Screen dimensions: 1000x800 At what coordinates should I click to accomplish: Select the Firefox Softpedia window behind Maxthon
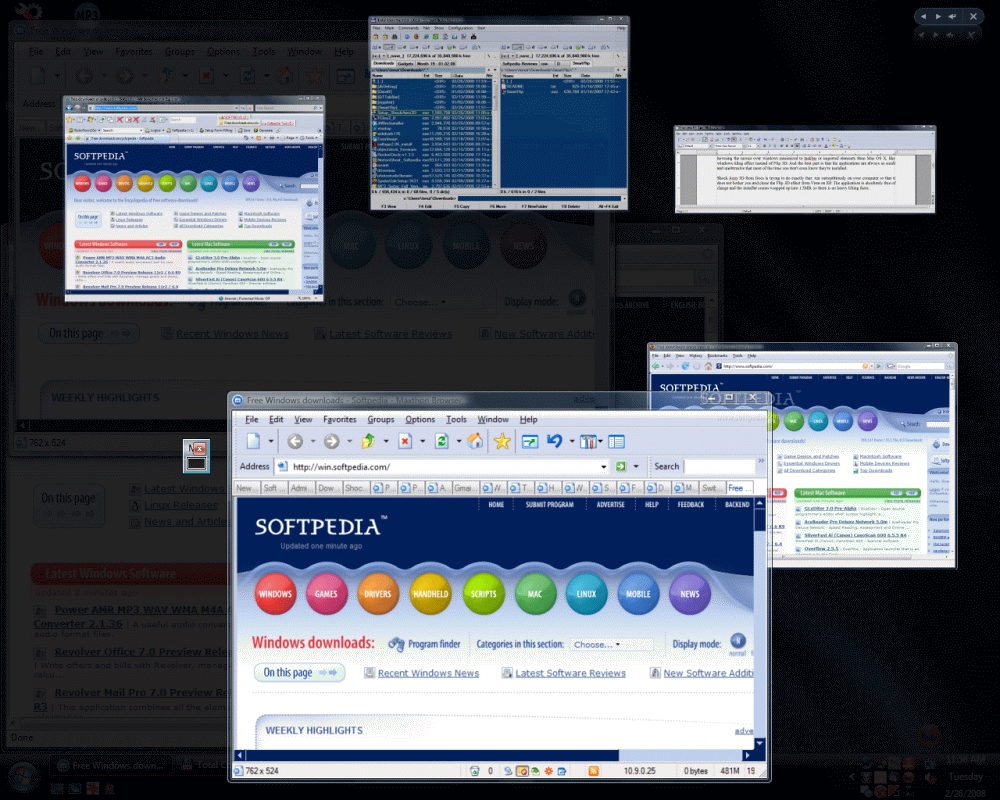861,456
